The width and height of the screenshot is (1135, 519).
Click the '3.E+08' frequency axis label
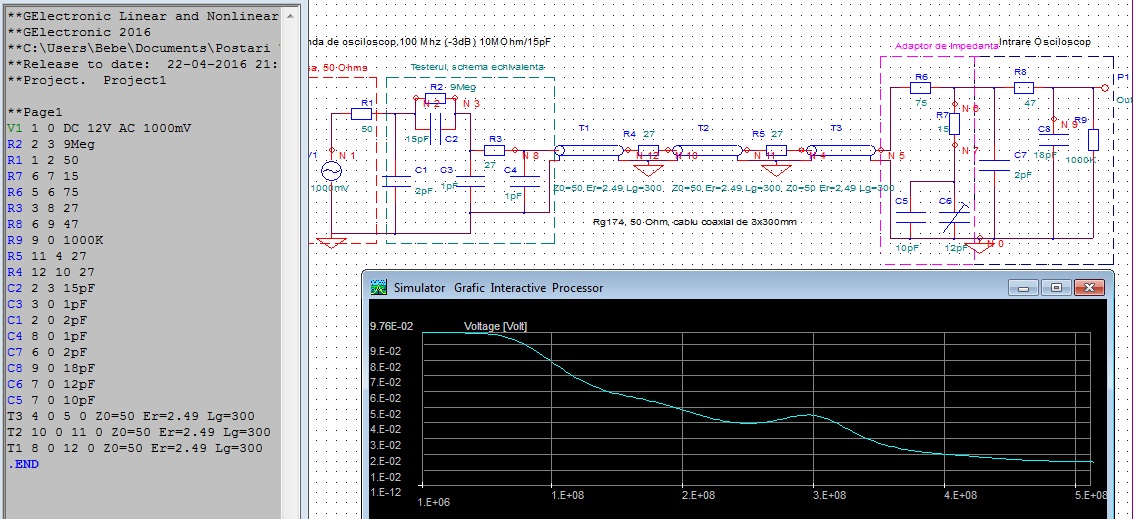(x=830, y=496)
